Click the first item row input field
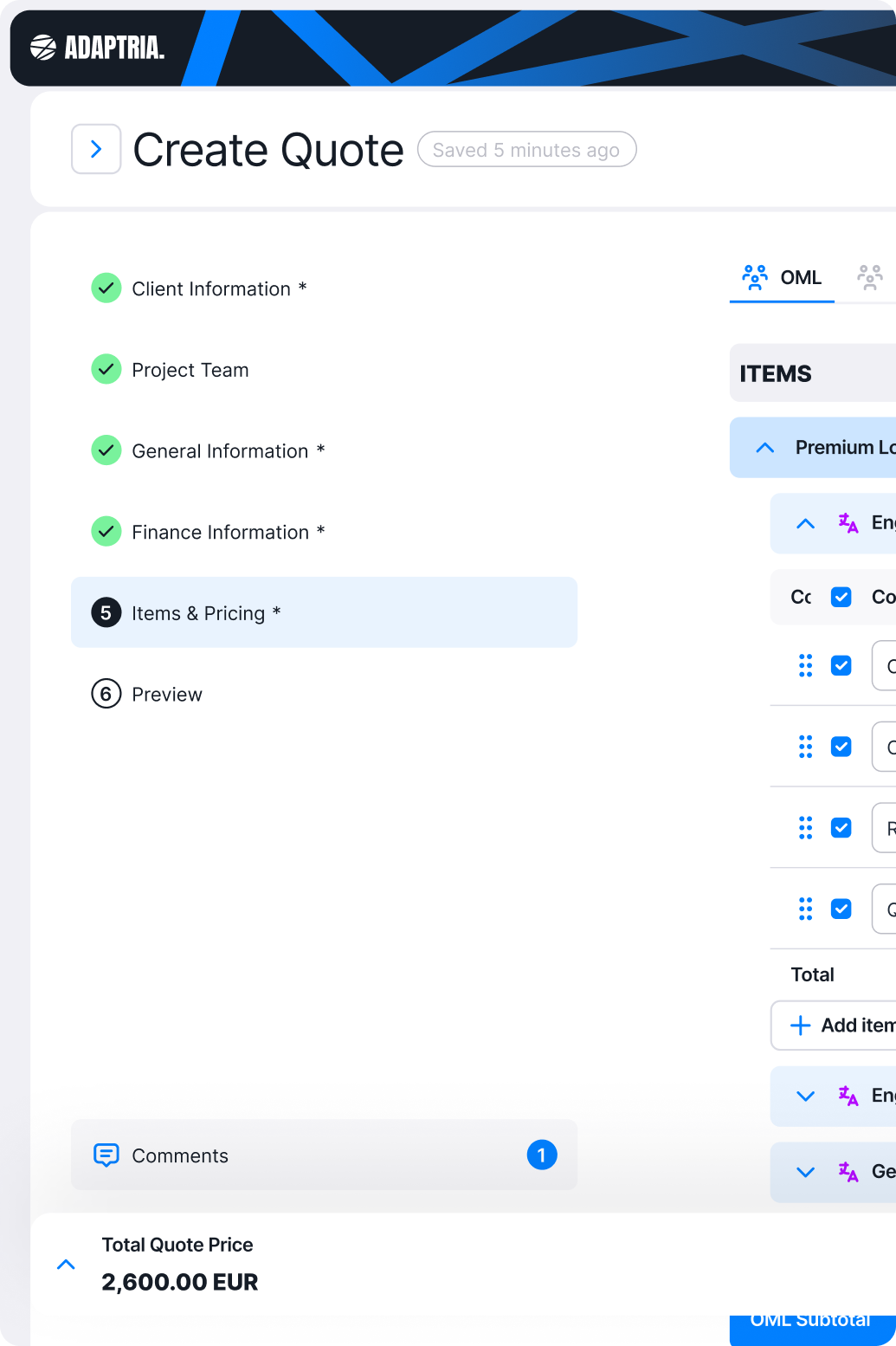The width and height of the screenshot is (896, 1346). pos(884,665)
